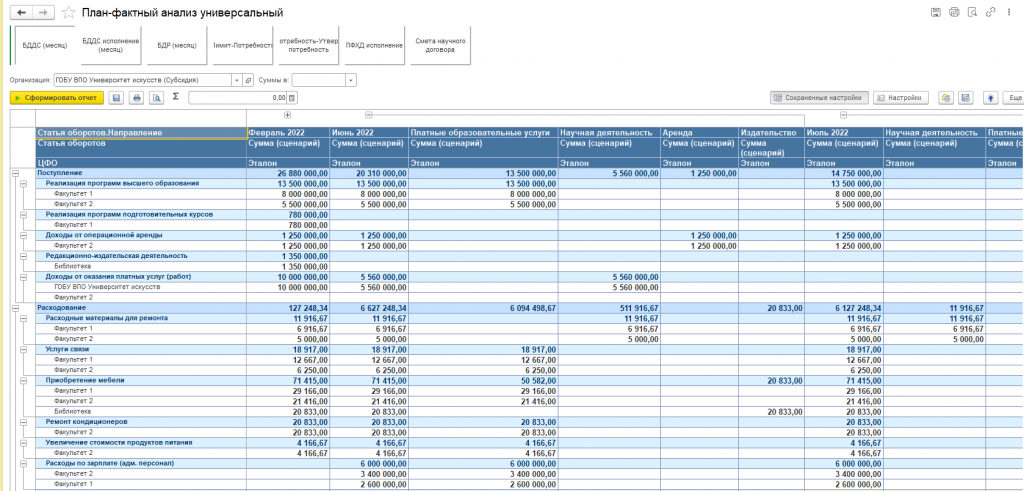Click the open-form icon beside Организация field
1024x491 pixels.
(x=248, y=80)
